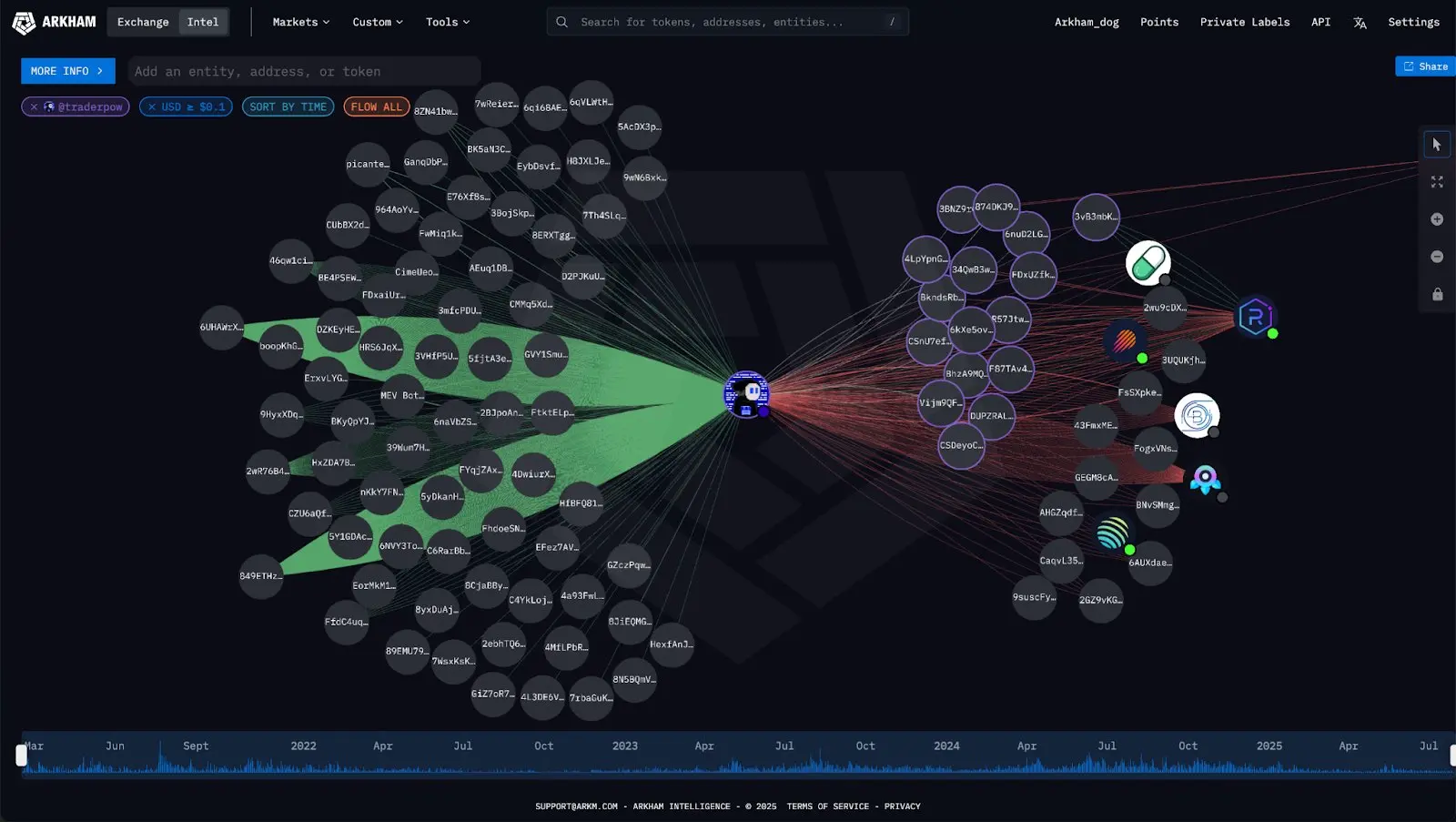Viewport: 1456px width, 822px height.
Task: Open the Tools dropdown menu
Action: point(448,22)
